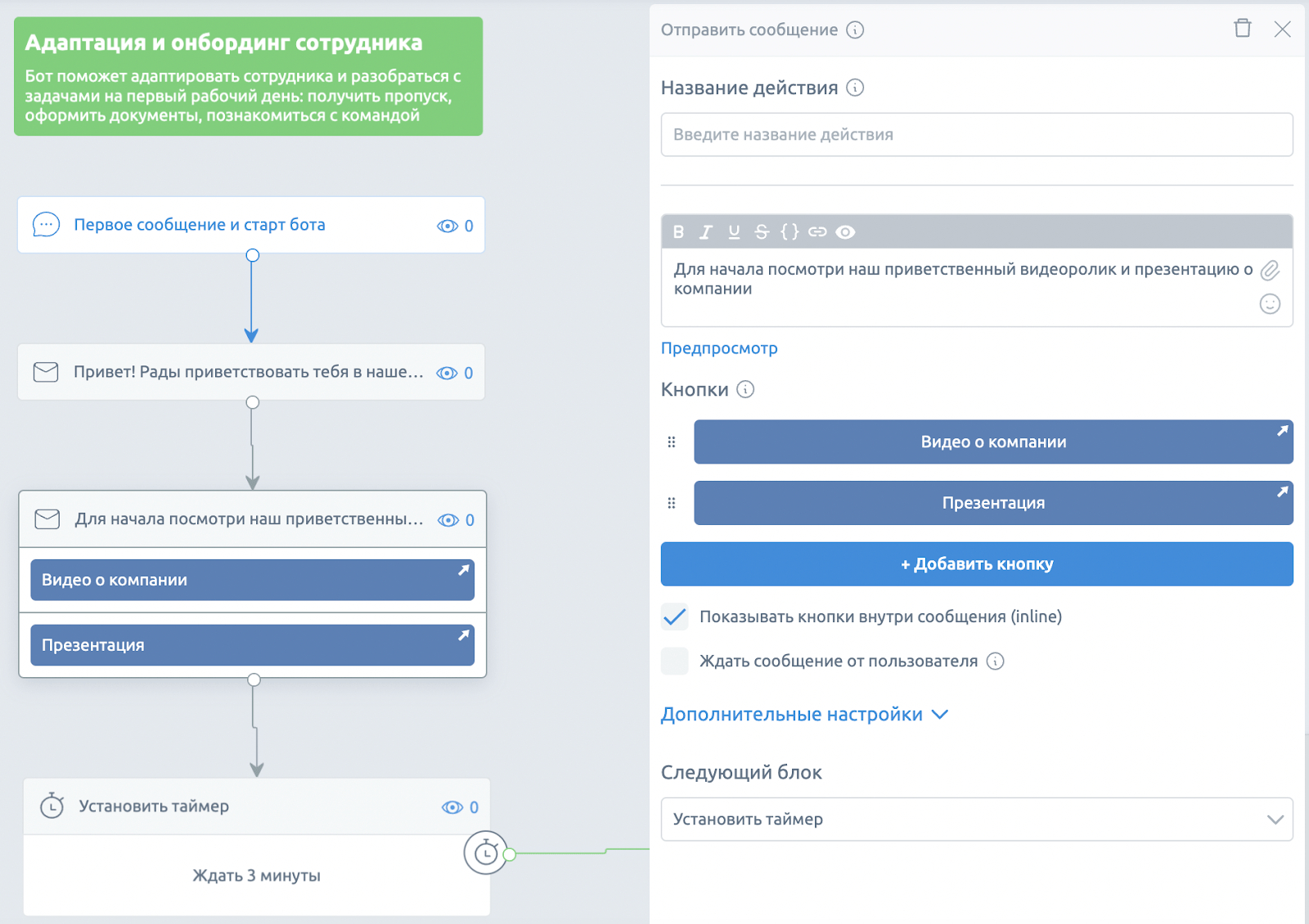Enable waiting for user message checkbox
Image resolution: width=1309 pixels, height=924 pixels.
click(x=675, y=661)
